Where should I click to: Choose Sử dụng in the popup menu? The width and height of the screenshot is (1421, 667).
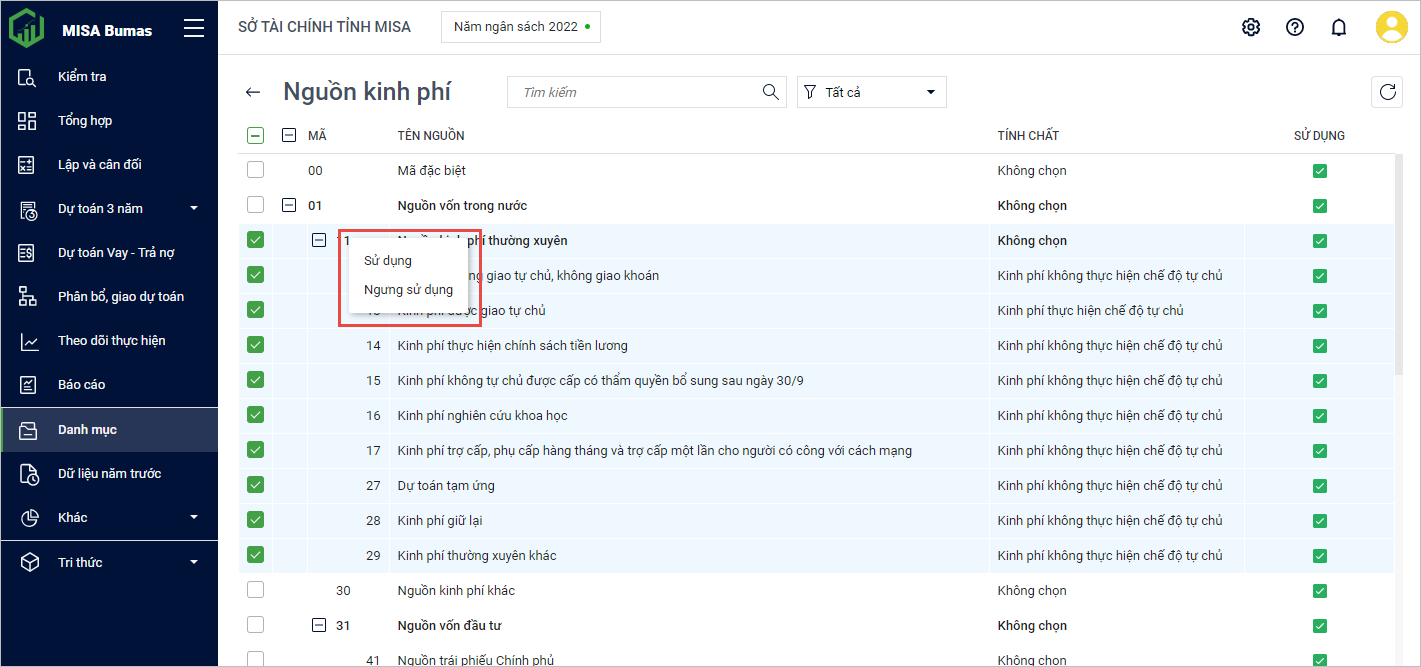pyautogui.click(x=388, y=260)
